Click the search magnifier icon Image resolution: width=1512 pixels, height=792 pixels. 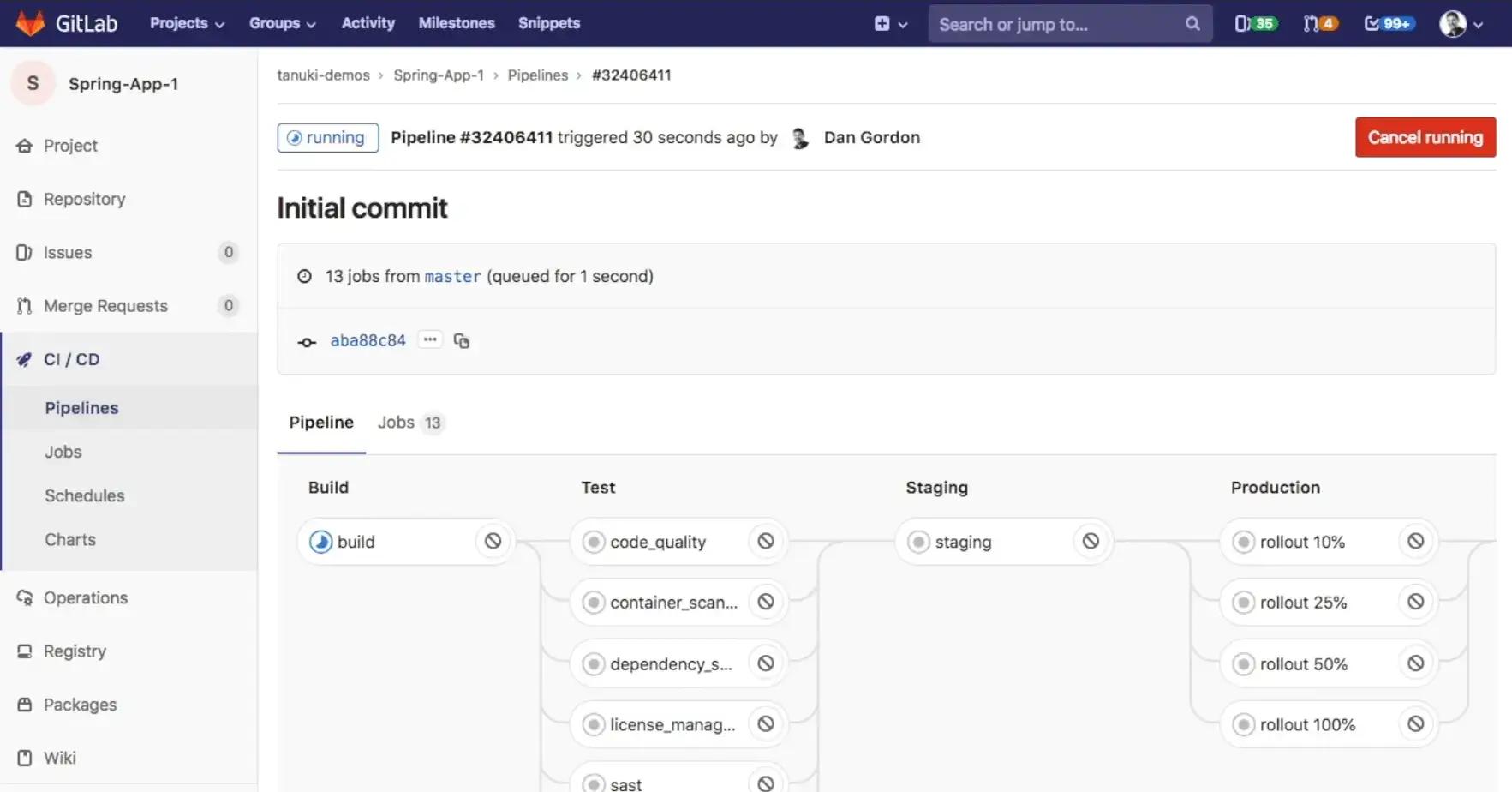pyautogui.click(x=1192, y=24)
